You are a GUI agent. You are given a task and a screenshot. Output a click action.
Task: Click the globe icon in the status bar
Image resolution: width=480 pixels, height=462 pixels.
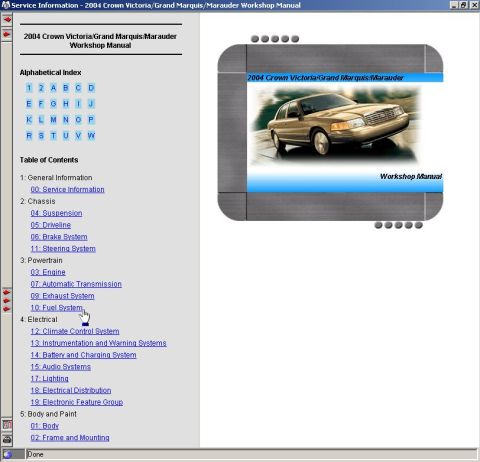coord(8,454)
